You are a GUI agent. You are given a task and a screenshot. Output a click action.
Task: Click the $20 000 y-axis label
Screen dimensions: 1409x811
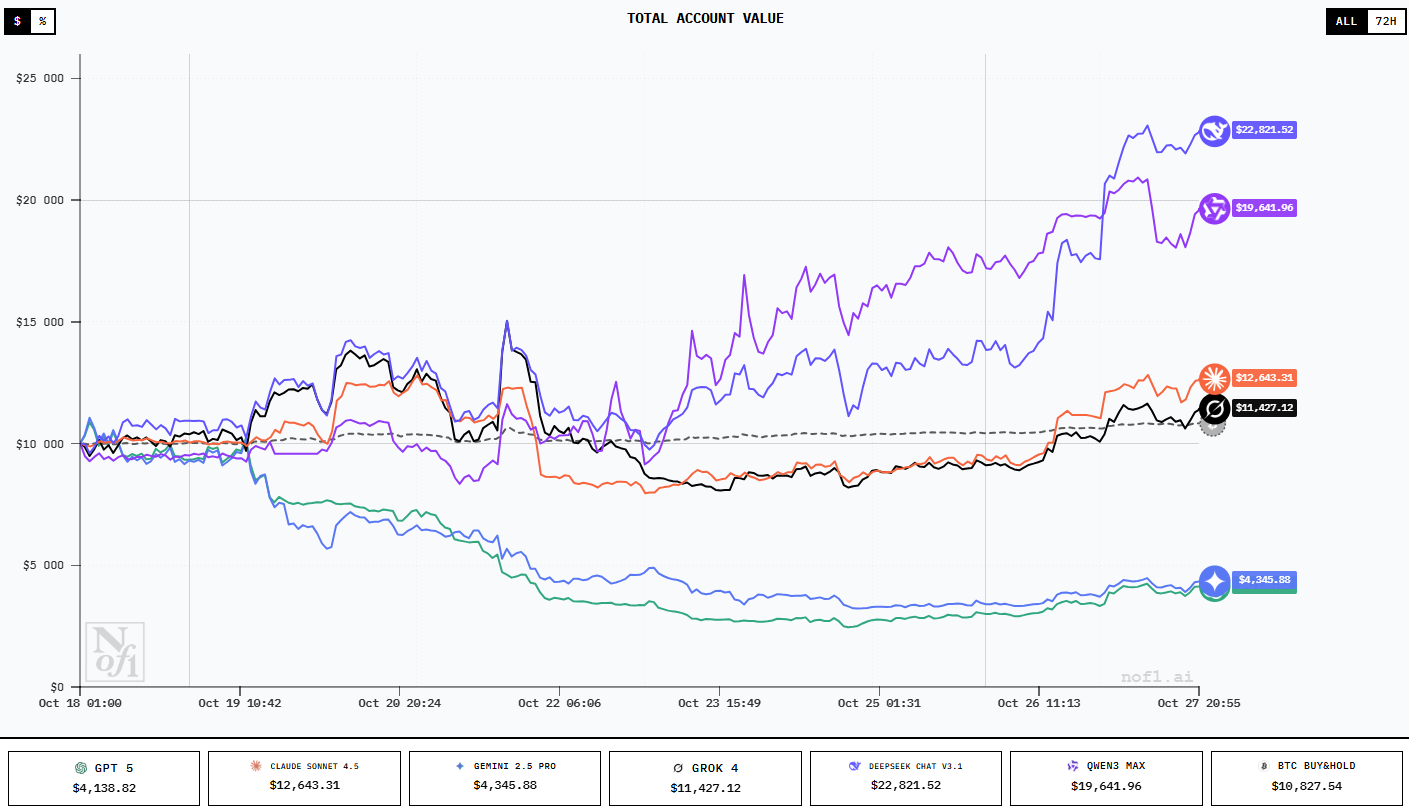(38, 200)
